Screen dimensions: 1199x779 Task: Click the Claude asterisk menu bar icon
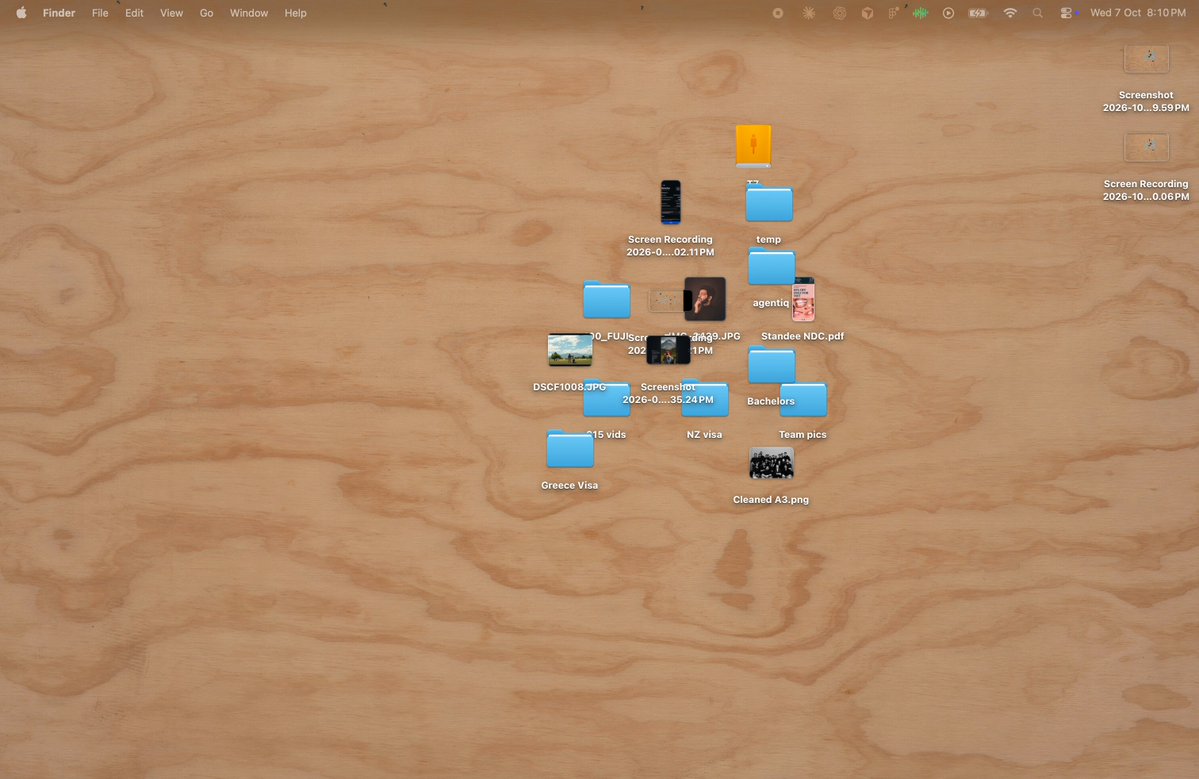tap(808, 13)
